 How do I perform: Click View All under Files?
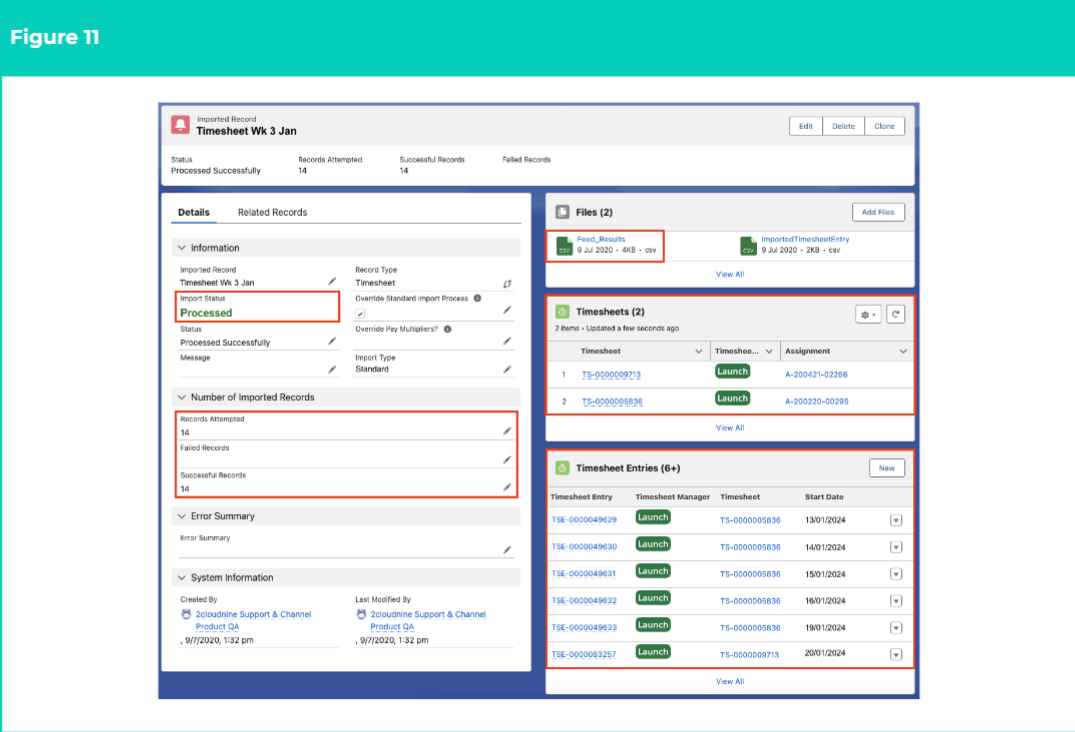click(729, 274)
